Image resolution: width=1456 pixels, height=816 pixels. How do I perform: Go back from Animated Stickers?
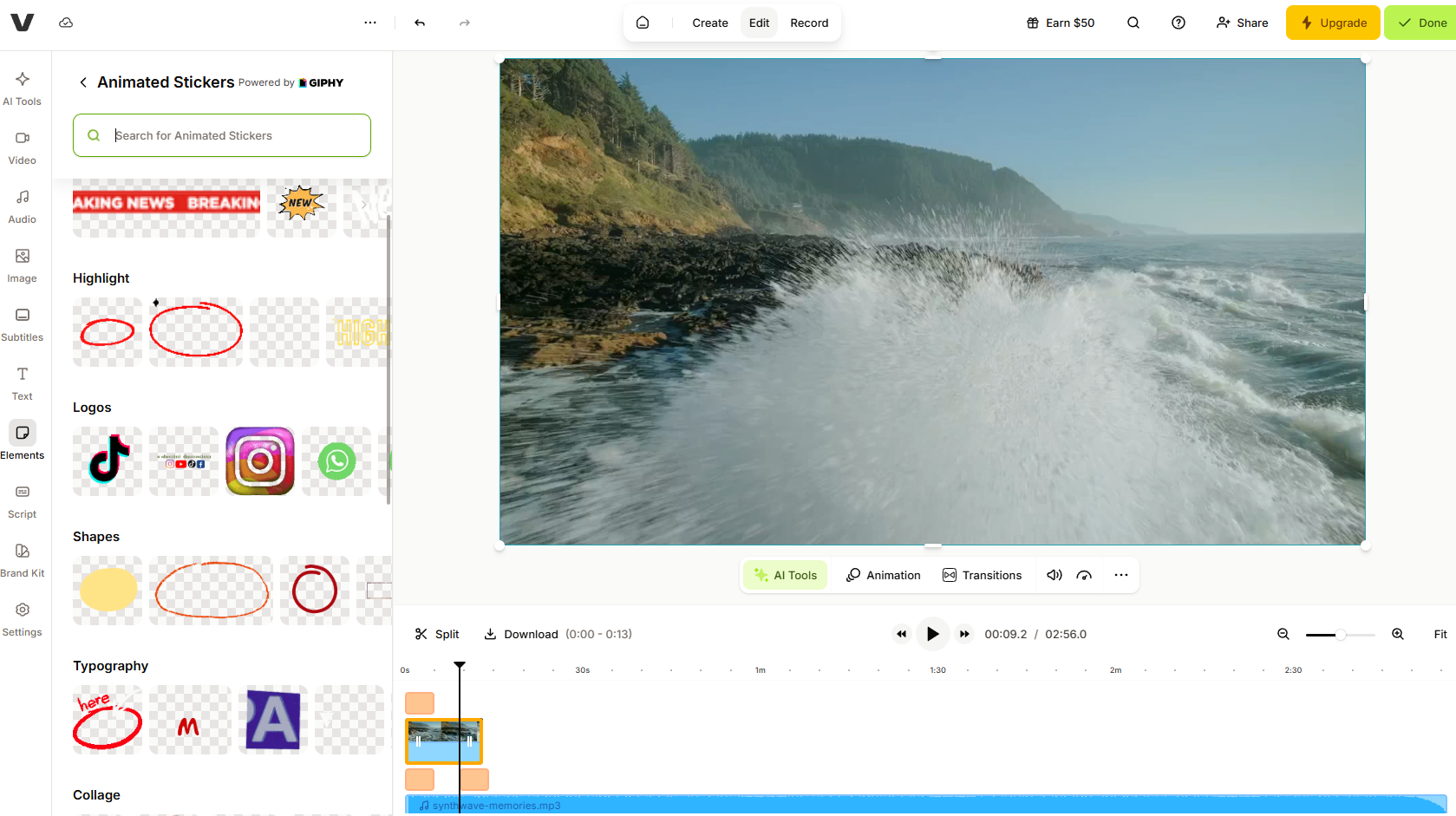click(83, 82)
